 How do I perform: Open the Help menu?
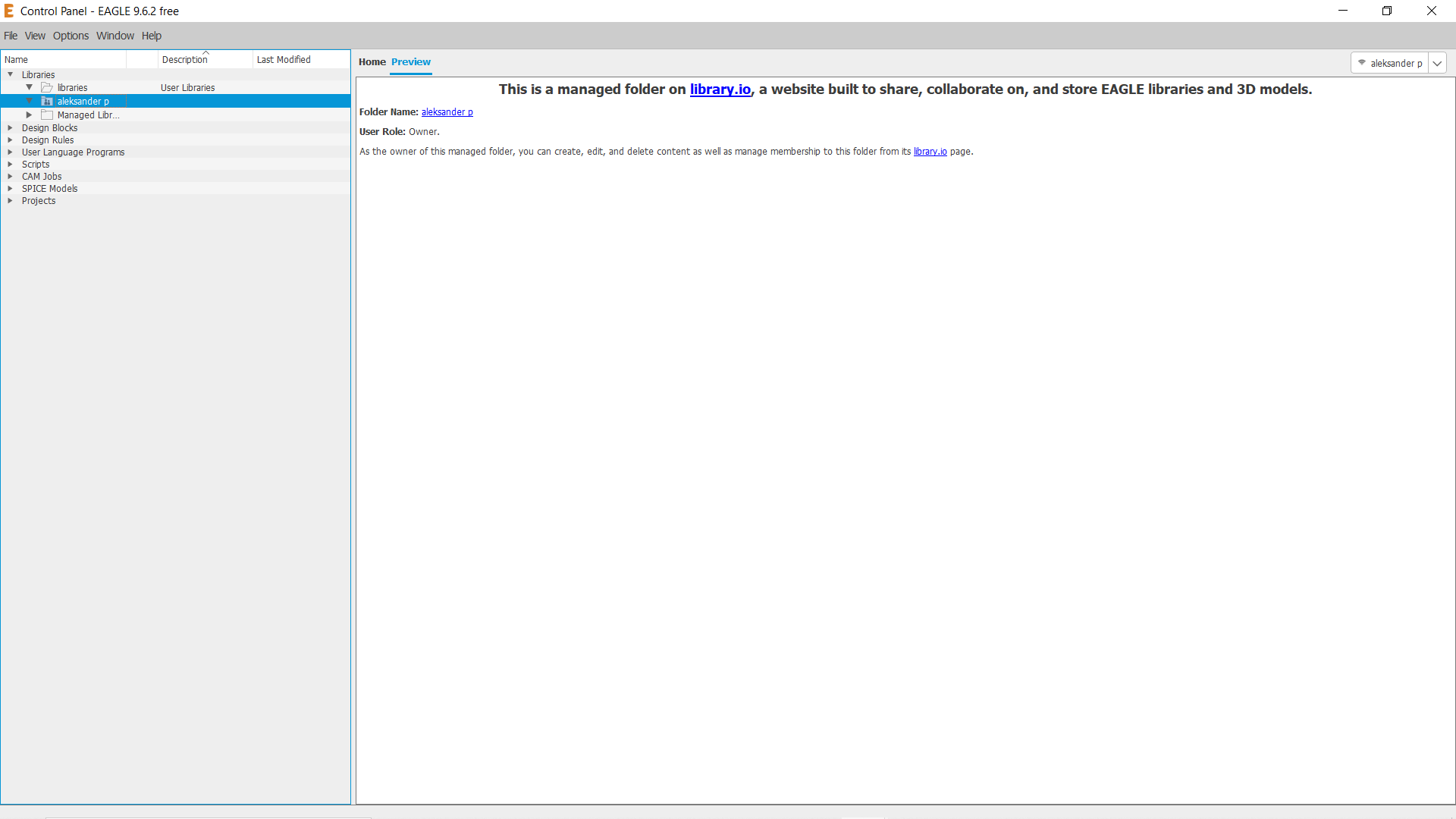click(x=152, y=36)
